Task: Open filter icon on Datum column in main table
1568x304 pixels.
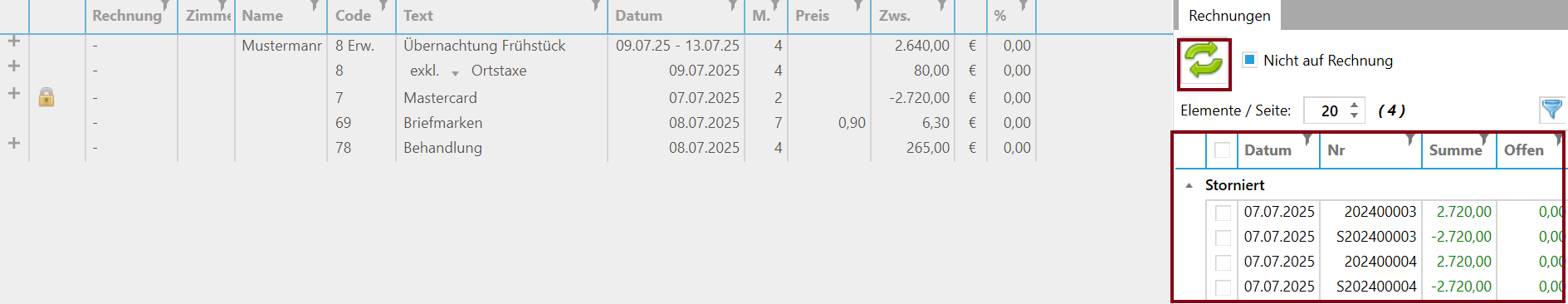Action: tap(733, 6)
